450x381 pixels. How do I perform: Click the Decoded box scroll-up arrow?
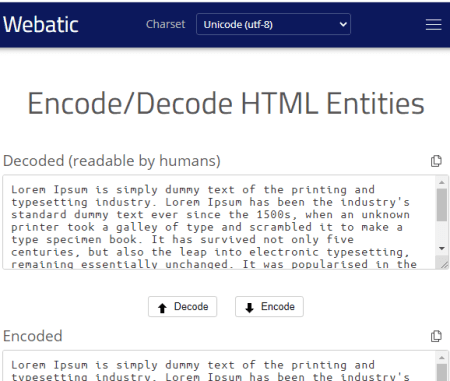point(442,182)
